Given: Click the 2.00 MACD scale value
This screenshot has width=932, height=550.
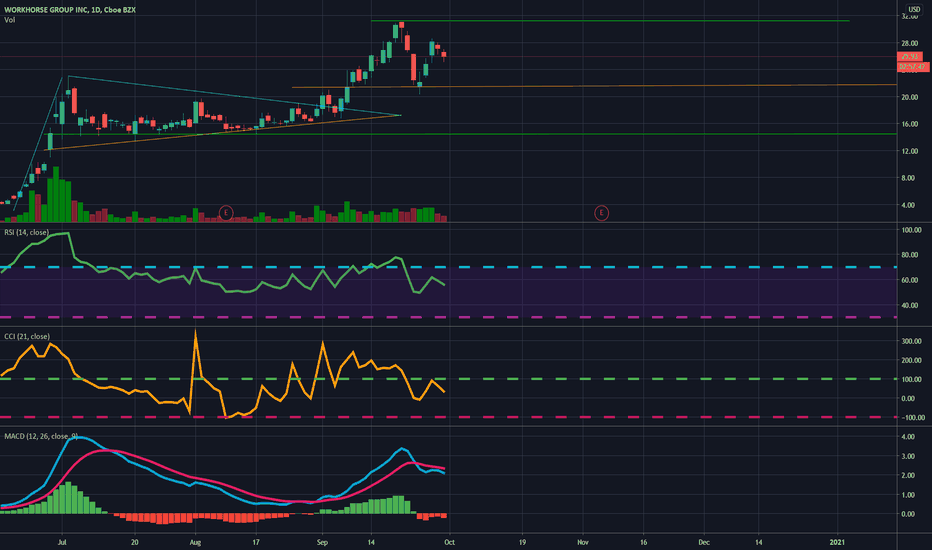Looking at the screenshot, I should pos(908,475).
